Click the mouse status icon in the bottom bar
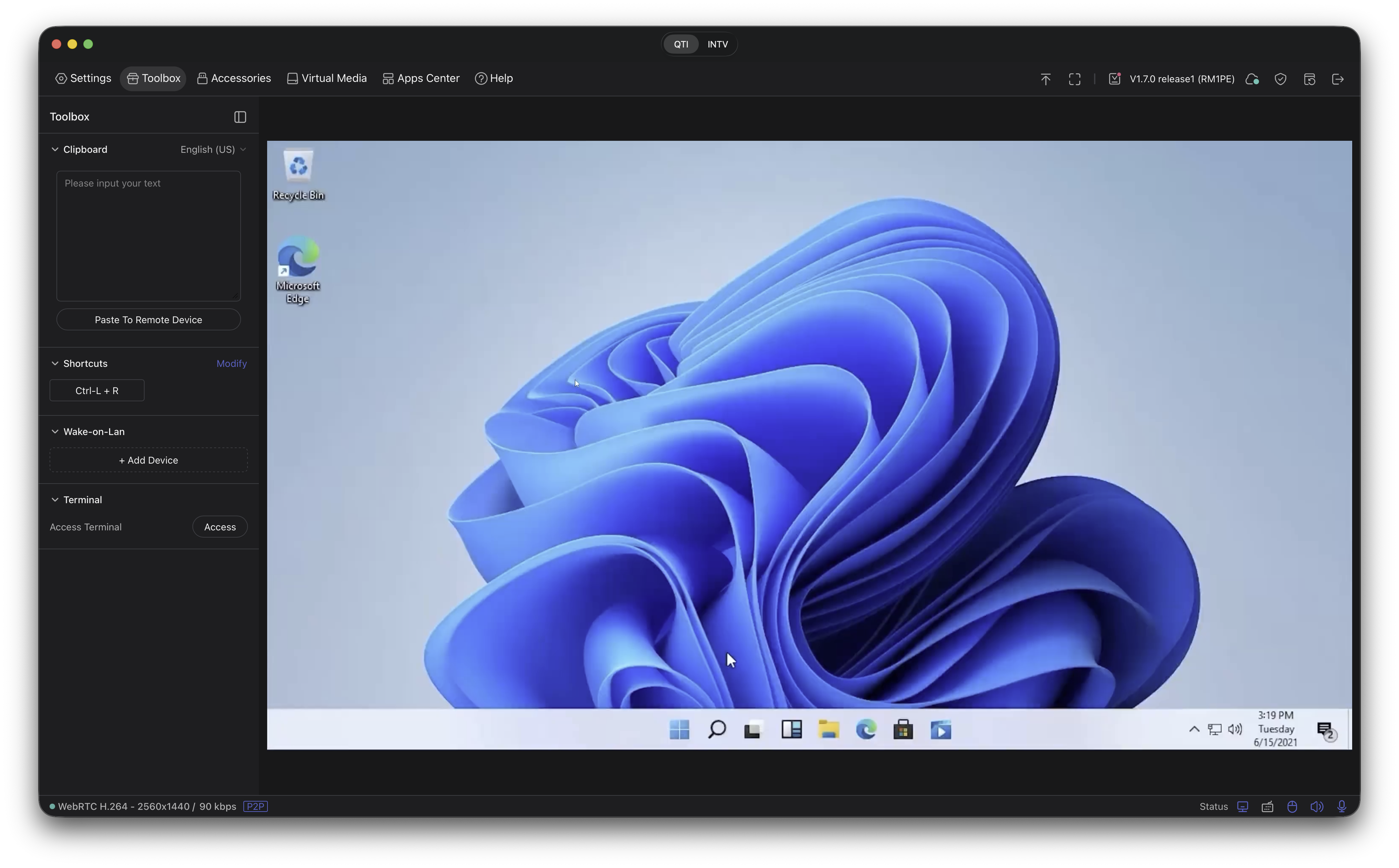The height and width of the screenshot is (868, 1399). [1292, 807]
